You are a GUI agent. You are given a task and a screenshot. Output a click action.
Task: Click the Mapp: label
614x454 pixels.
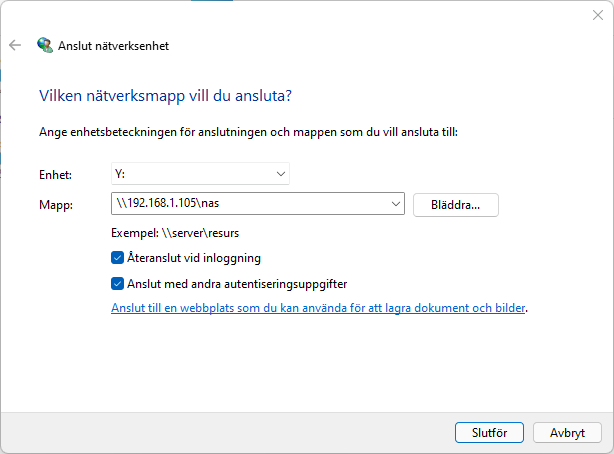pos(55,205)
